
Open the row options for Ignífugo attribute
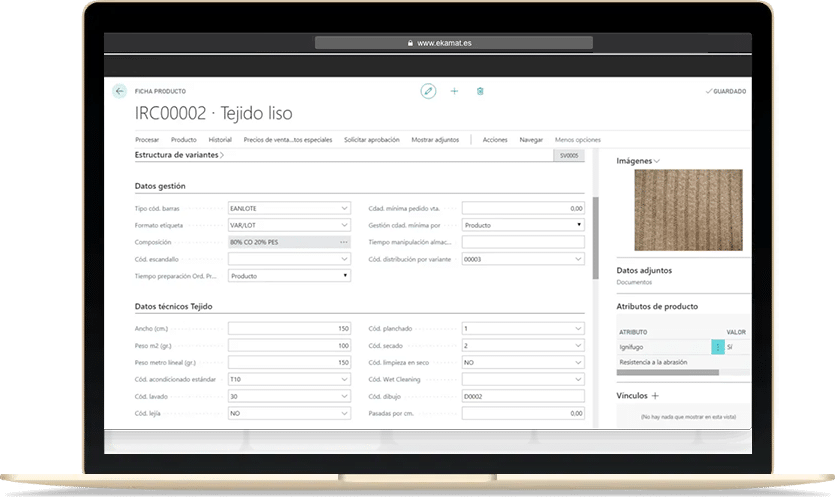click(x=717, y=347)
